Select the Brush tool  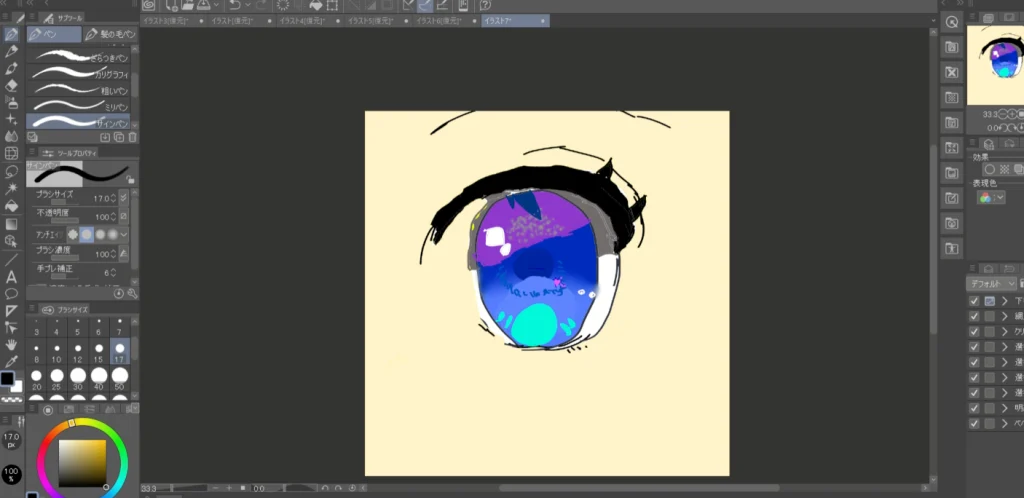11,68
